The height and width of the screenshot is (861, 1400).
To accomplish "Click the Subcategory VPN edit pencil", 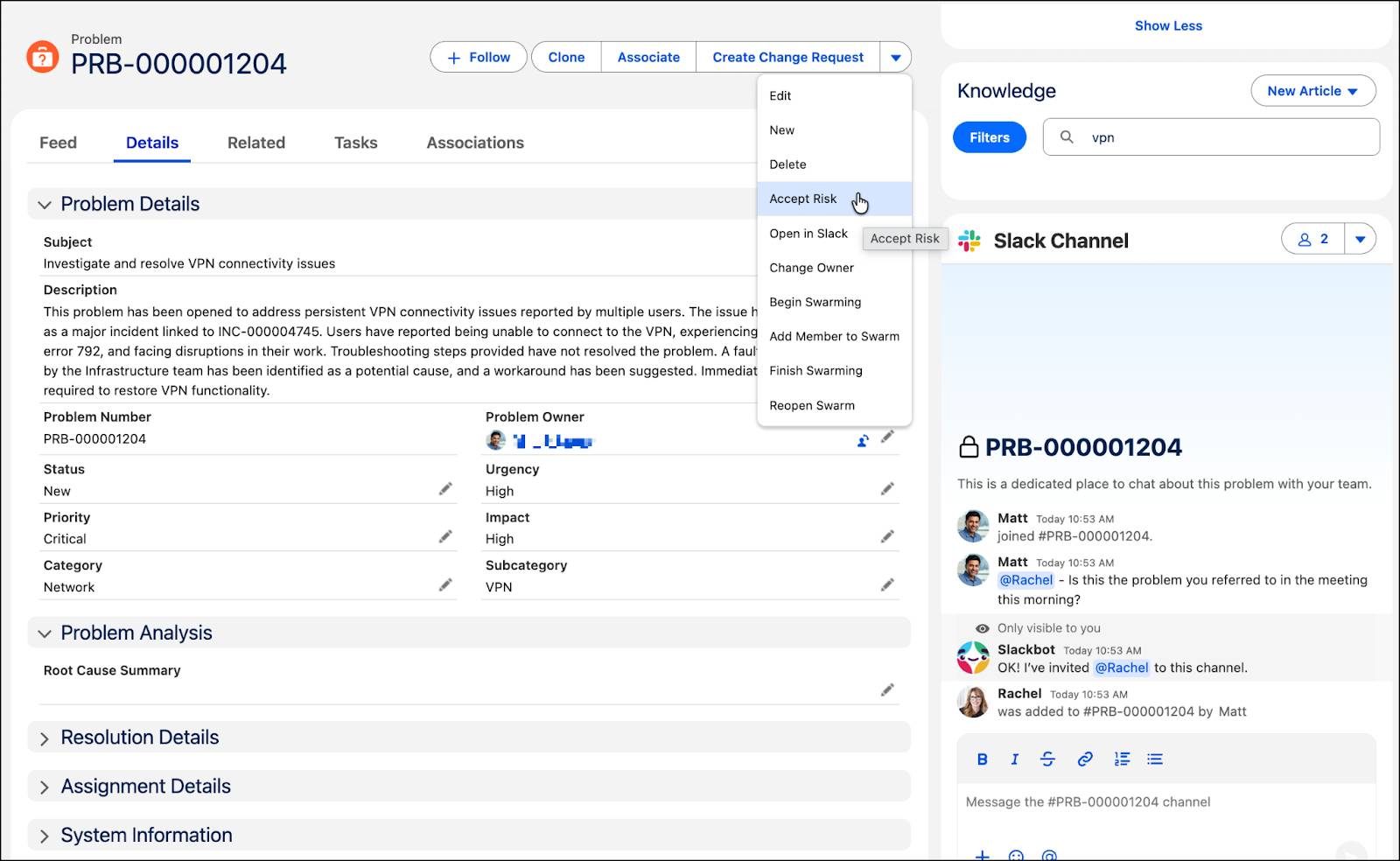I will 887,584.
